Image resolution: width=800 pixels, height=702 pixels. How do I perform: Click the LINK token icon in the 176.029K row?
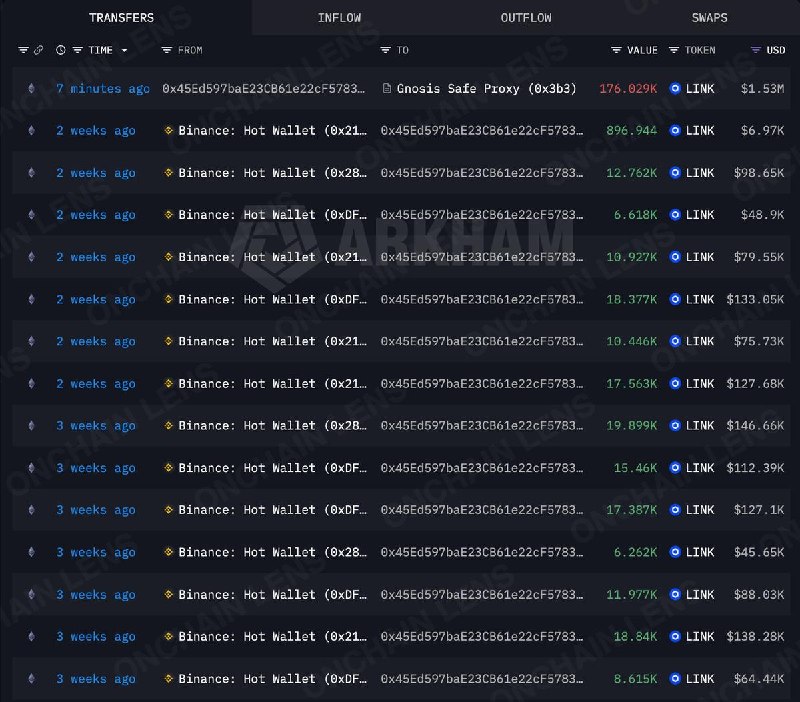click(x=675, y=89)
